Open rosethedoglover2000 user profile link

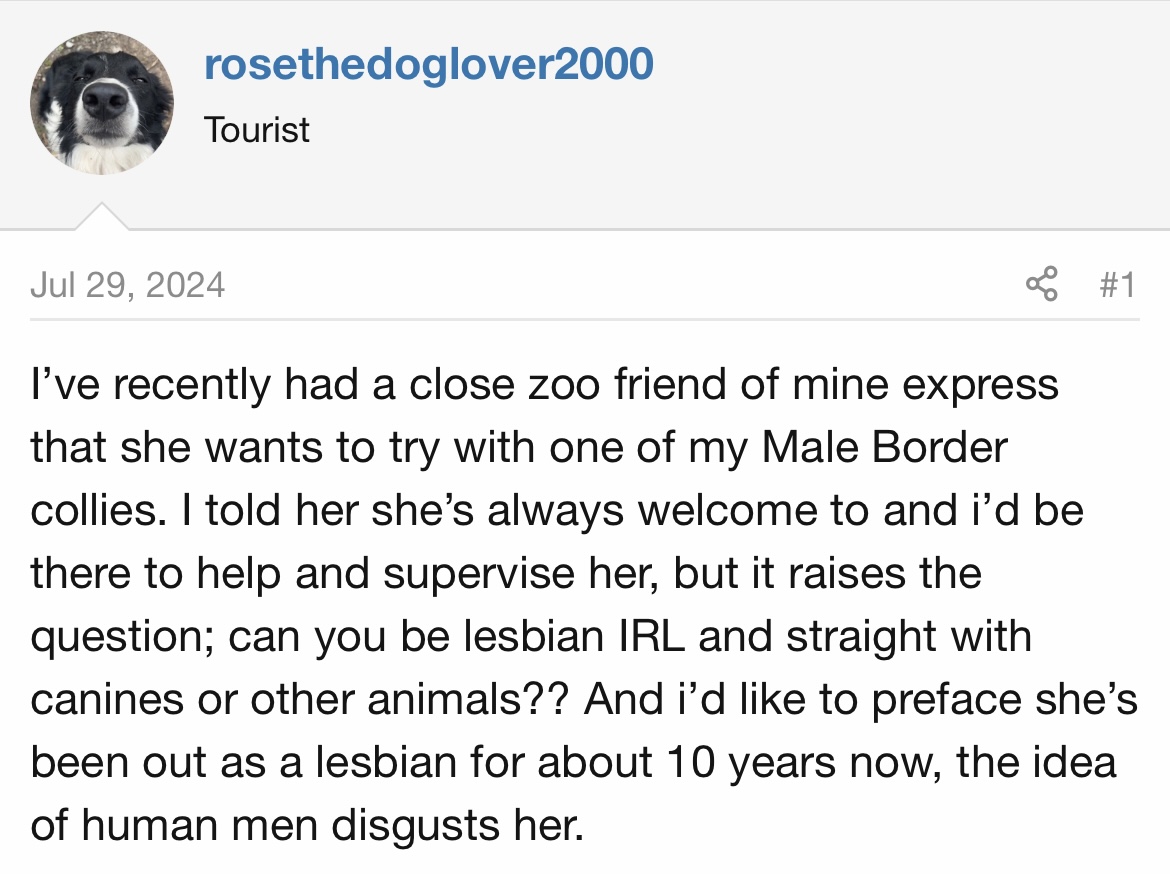coord(429,64)
